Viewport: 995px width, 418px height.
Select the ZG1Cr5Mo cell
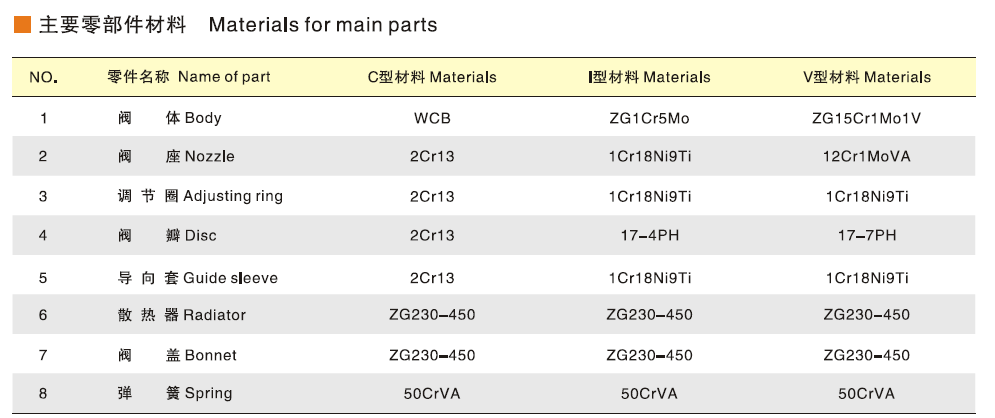pyautogui.click(x=649, y=118)
